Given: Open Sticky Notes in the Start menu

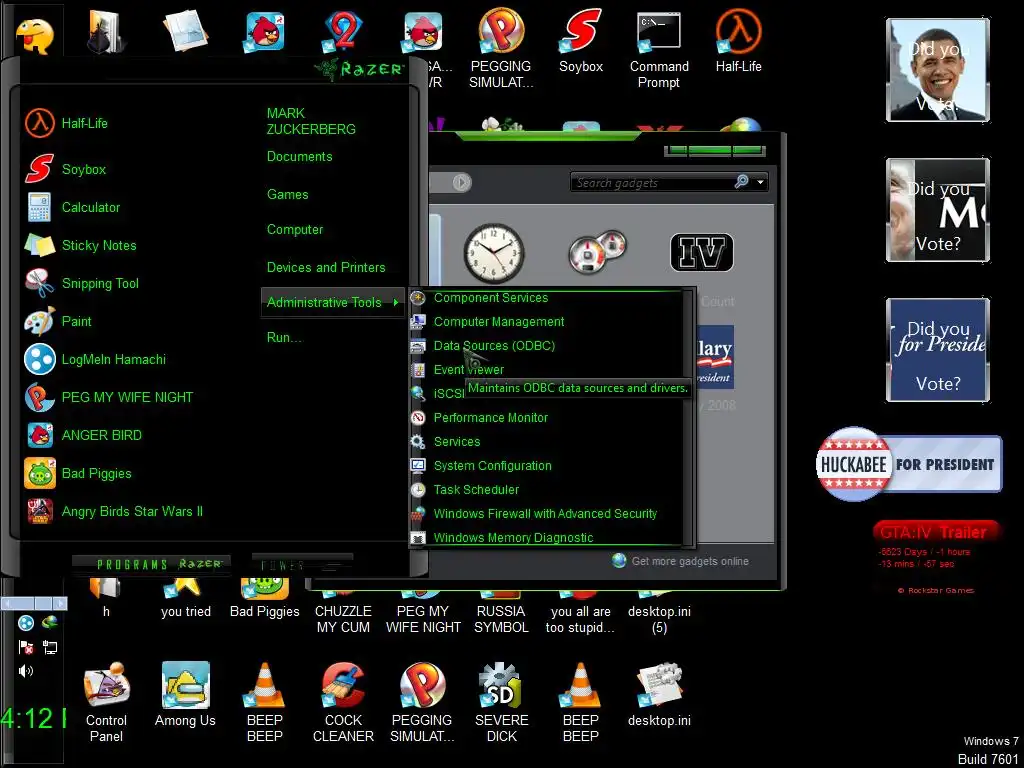Looking at the screenshot, I should click(80, 246).
